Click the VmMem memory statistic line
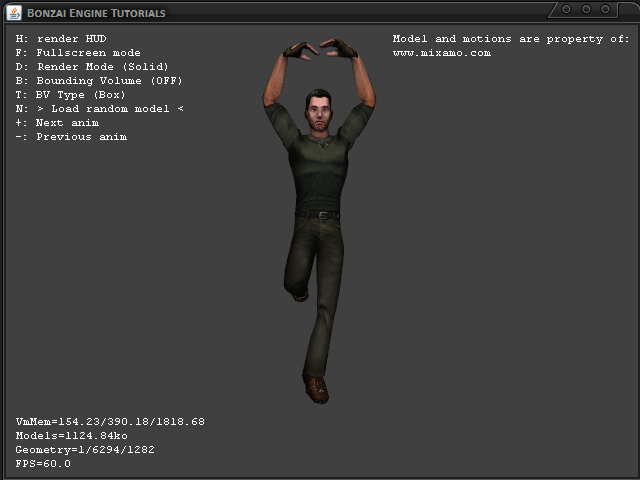This screenshot has height=480, width=640. tap(110, 422)
